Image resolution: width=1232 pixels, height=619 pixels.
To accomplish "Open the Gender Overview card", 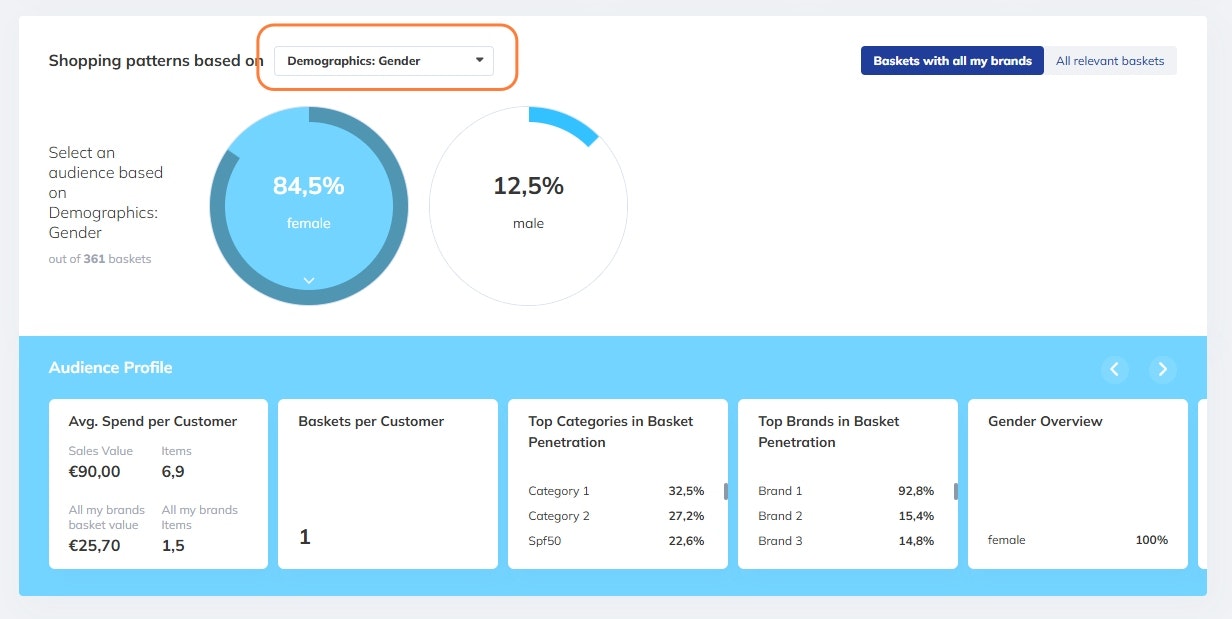I will (x=1077, y=484).
